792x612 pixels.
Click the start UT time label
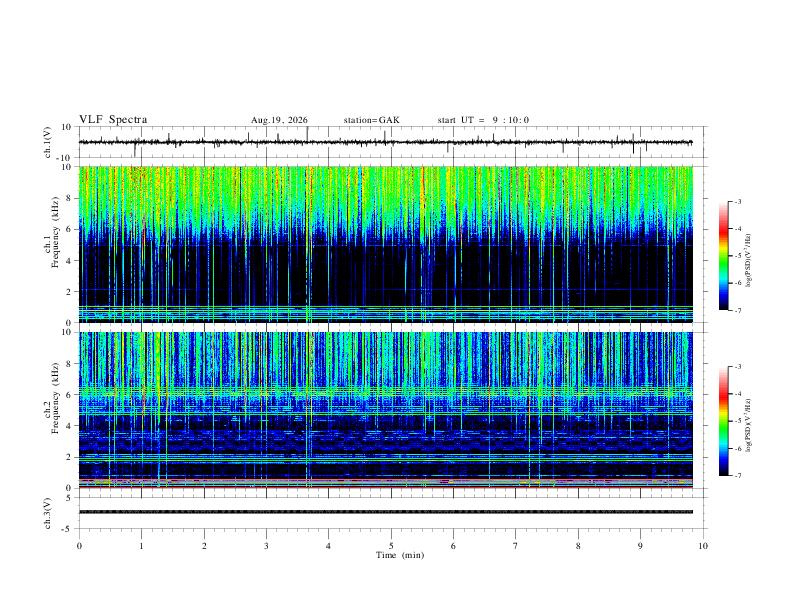point(483,120)
